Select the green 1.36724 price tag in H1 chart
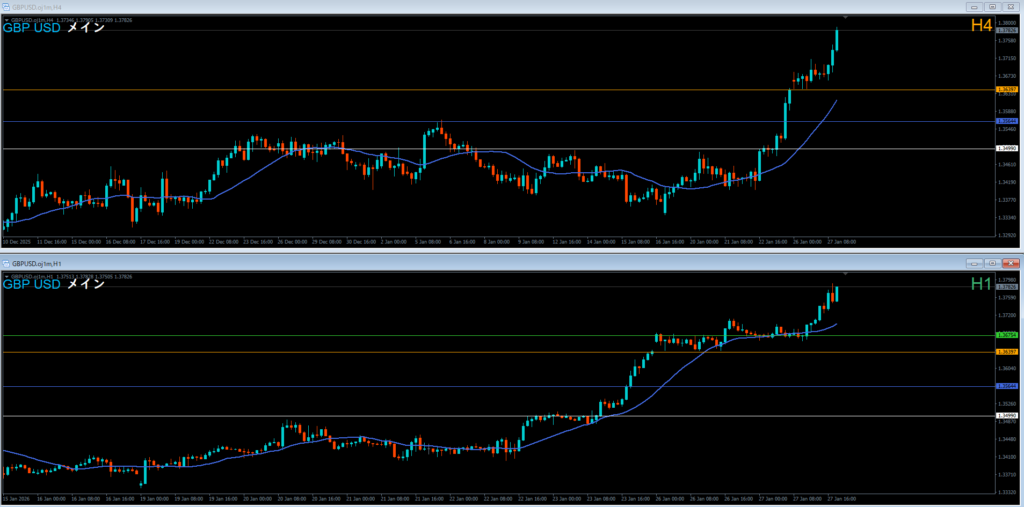The height and width of the screenshot is (507, 1024). (x=1007, y=336)
